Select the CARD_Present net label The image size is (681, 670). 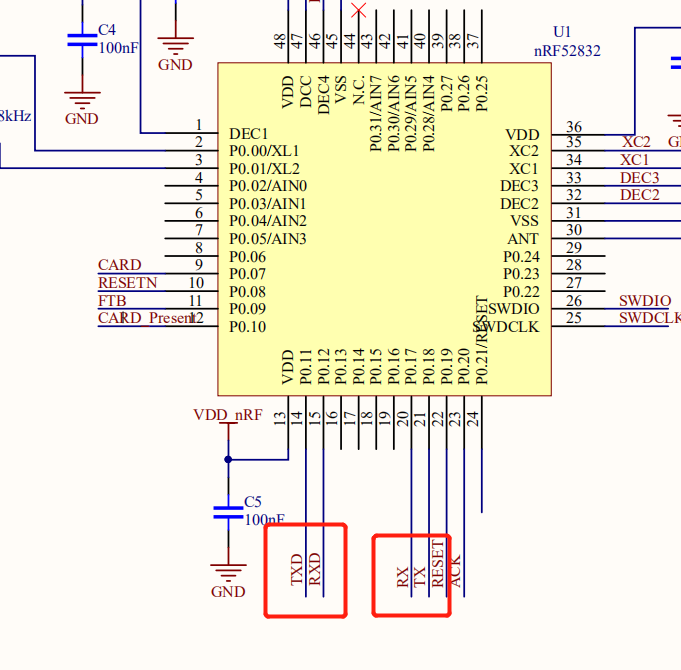tap(145, 318)
